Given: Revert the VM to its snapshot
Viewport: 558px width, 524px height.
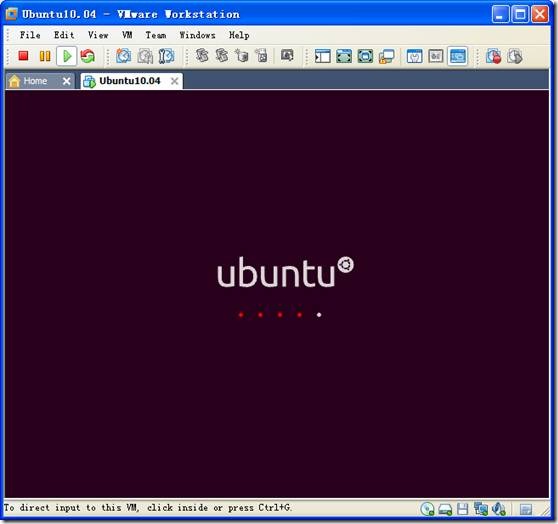Looking at the screenshot, I should [x=145, y=56].
